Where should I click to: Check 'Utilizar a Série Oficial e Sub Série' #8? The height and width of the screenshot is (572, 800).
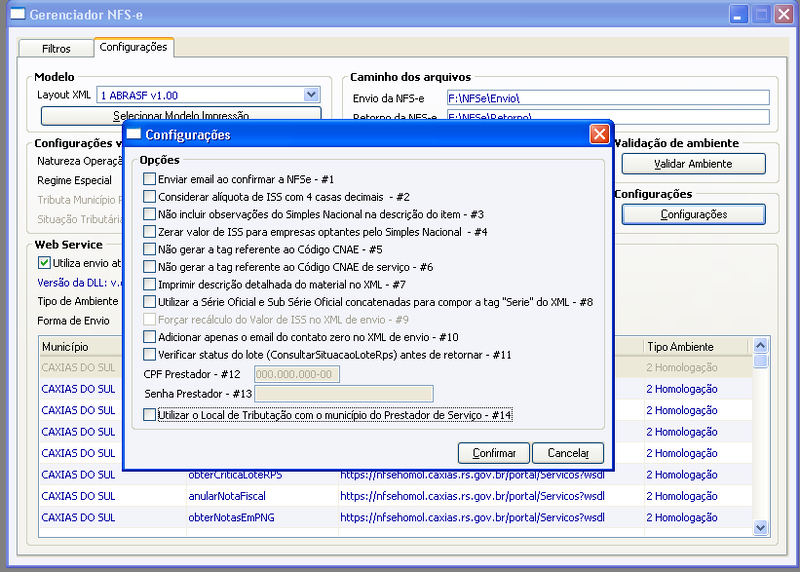[x=149, y=302]
